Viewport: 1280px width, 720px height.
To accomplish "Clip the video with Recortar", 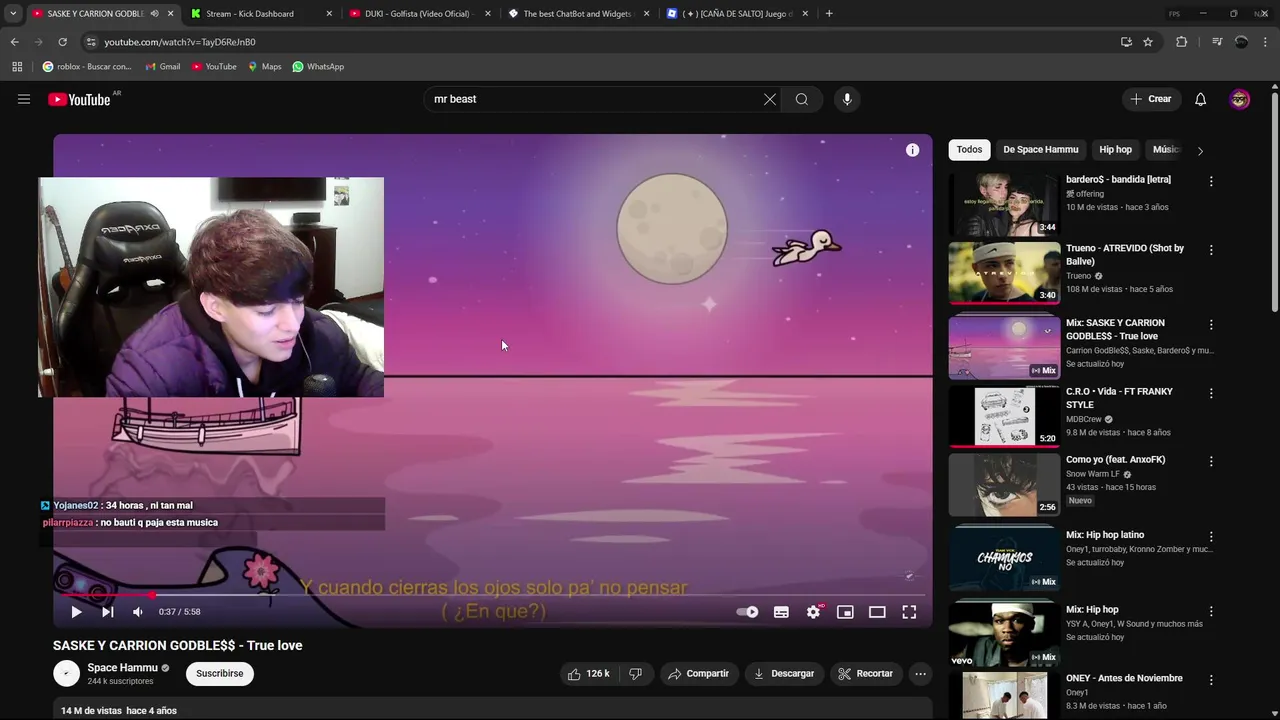I will coord(866,674).
